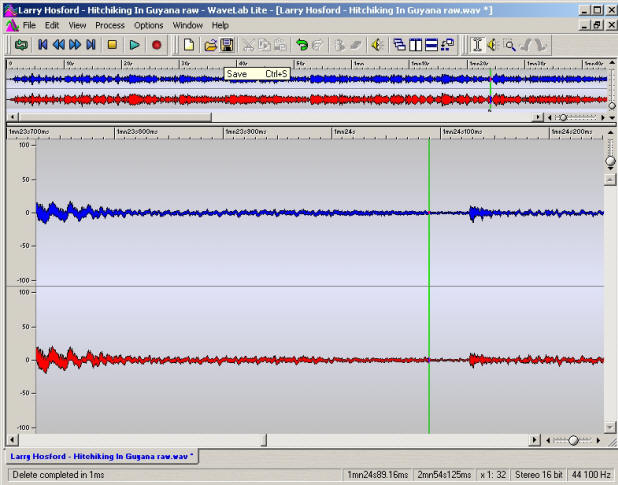
Task: Cascade windows icon in toolbar
Action: coord(399,45)
